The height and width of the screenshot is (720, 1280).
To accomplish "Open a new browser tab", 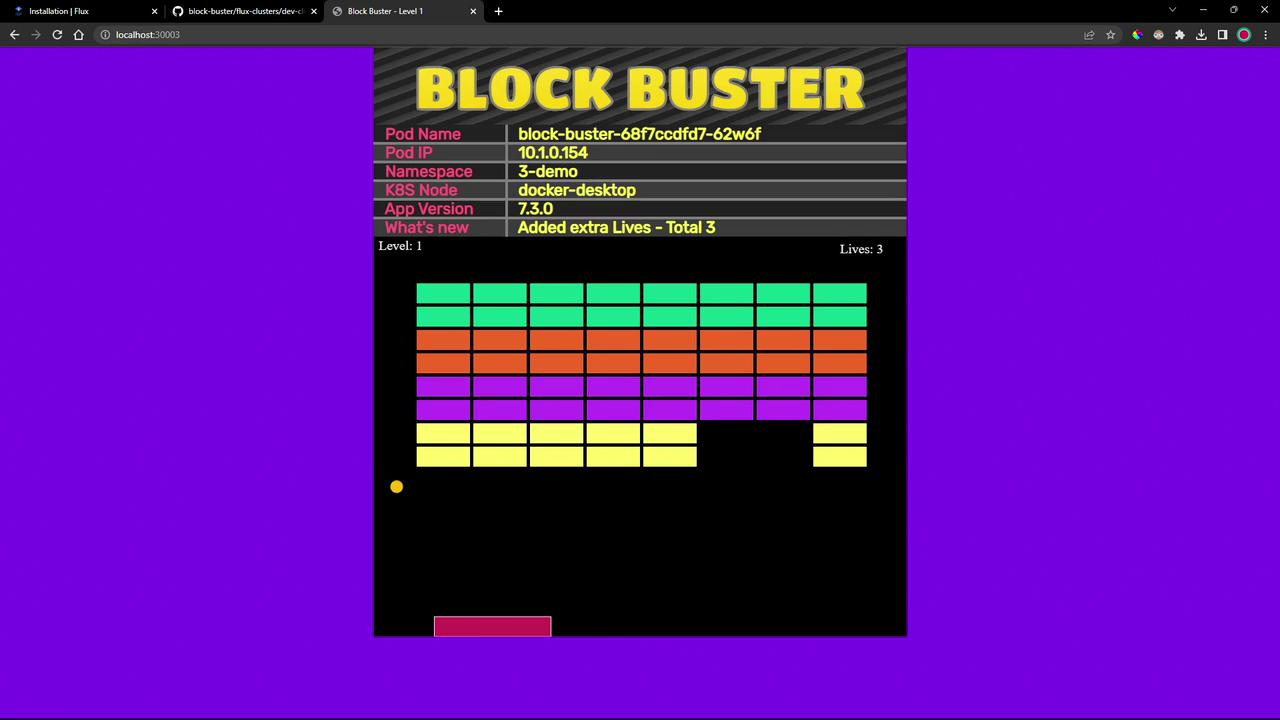I will click(498, 11).
